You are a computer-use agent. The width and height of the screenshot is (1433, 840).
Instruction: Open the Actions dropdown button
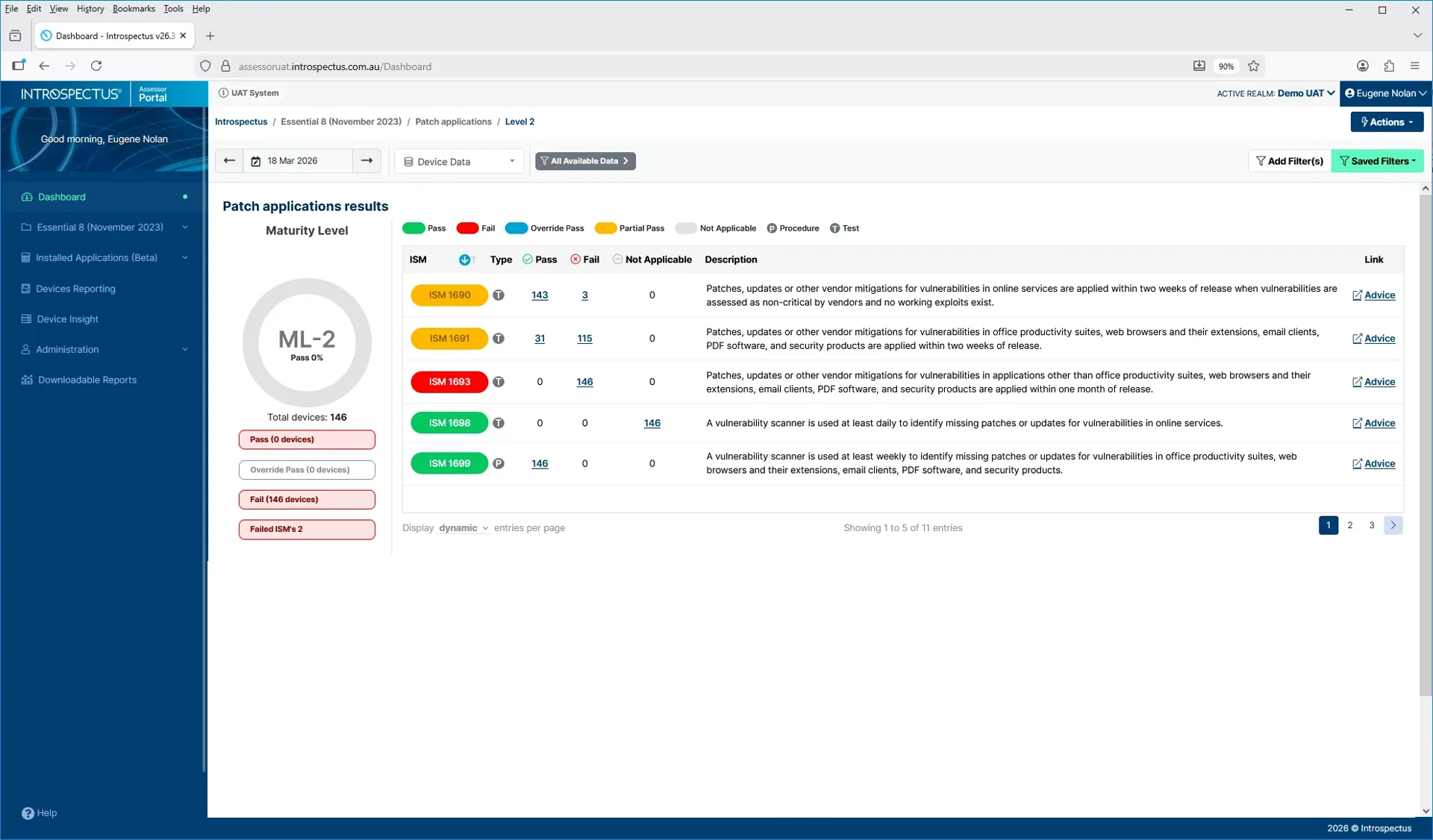(x=1386, y=122)
